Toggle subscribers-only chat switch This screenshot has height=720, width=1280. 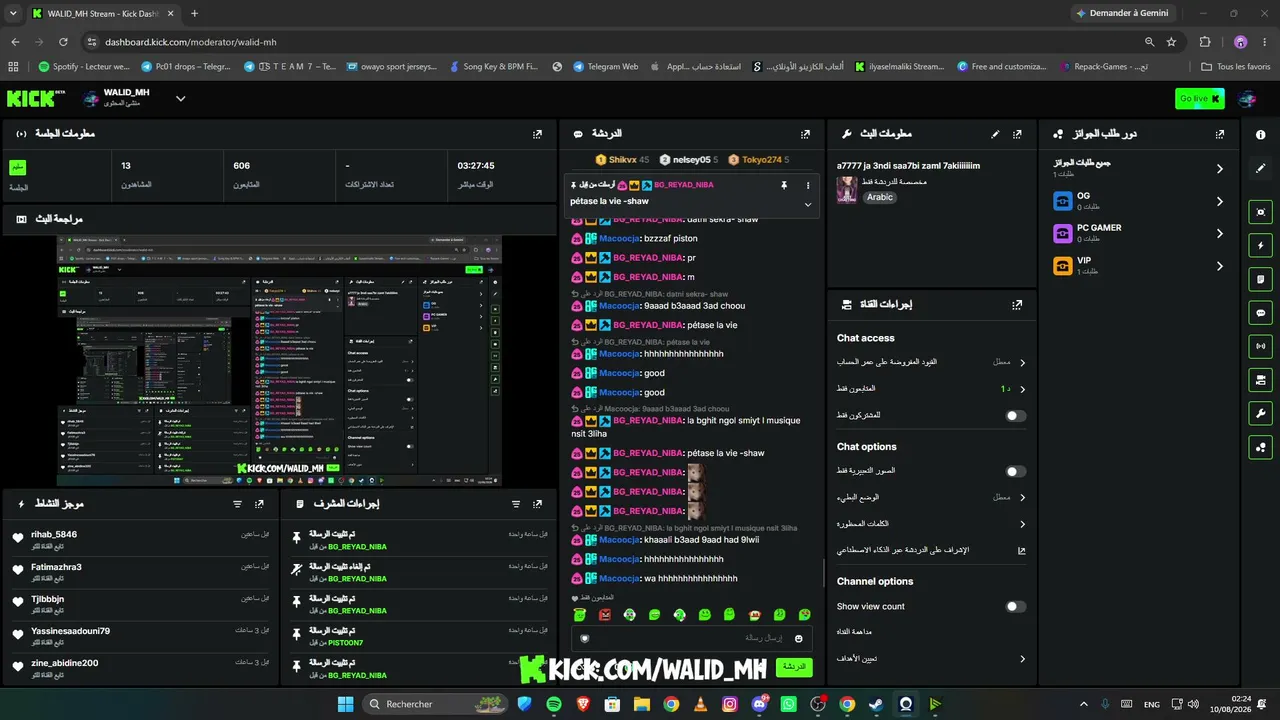(x=1015, y=415)
